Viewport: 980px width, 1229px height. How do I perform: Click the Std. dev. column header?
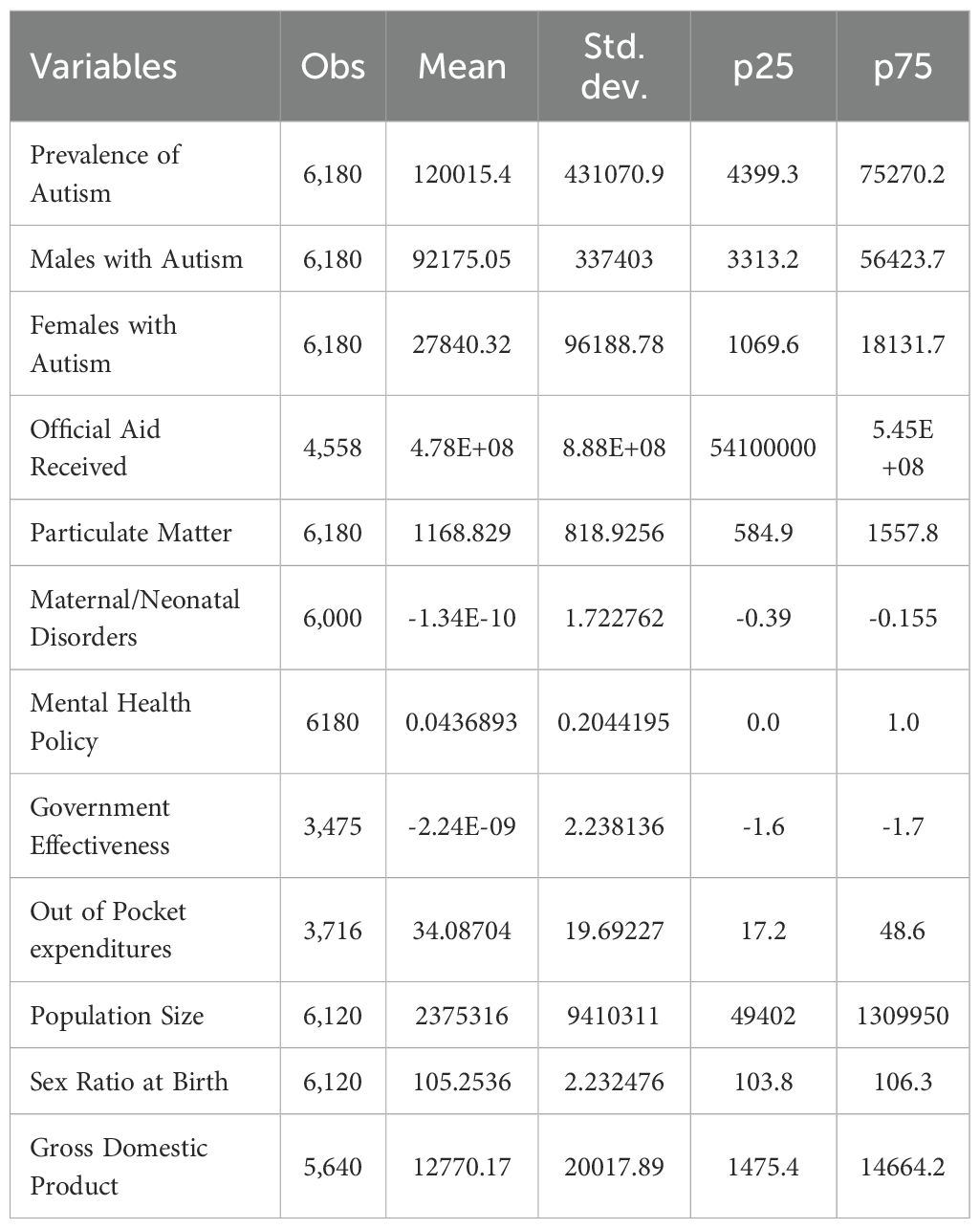coord(614,67)
